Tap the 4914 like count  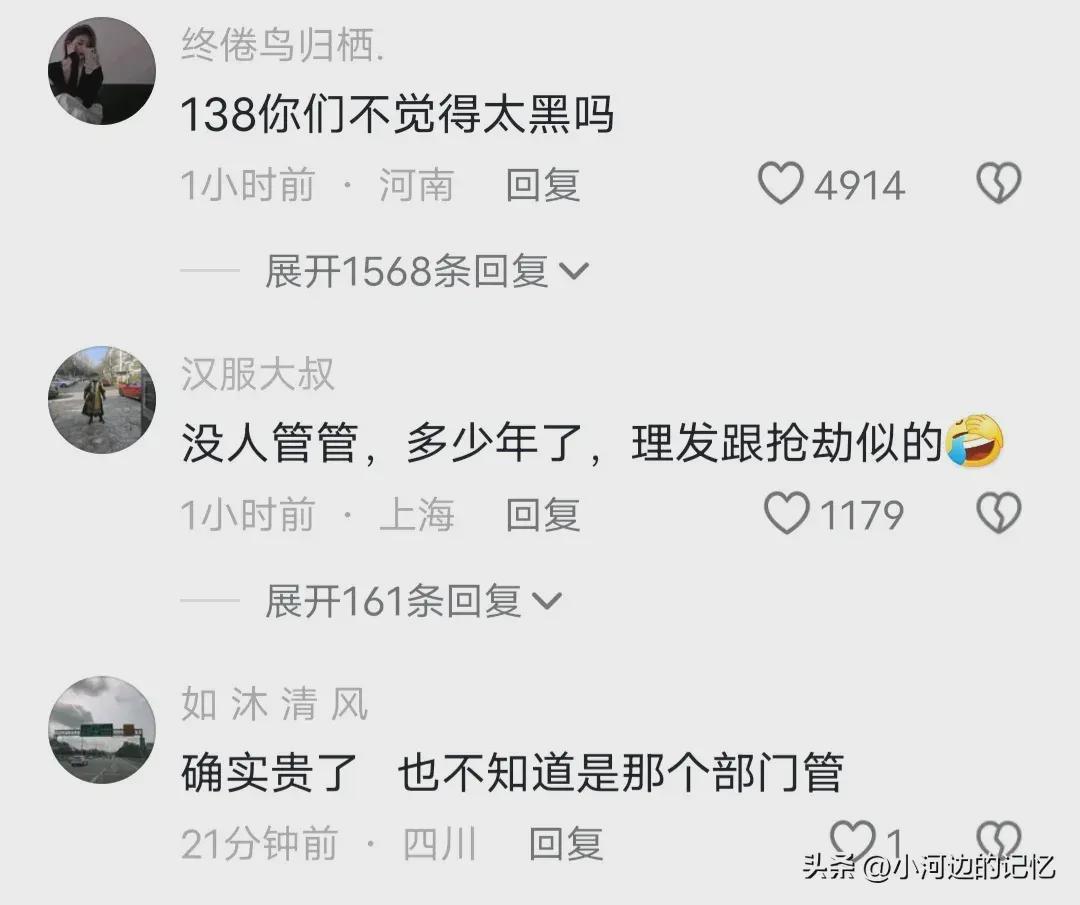(x=859, y=185)
